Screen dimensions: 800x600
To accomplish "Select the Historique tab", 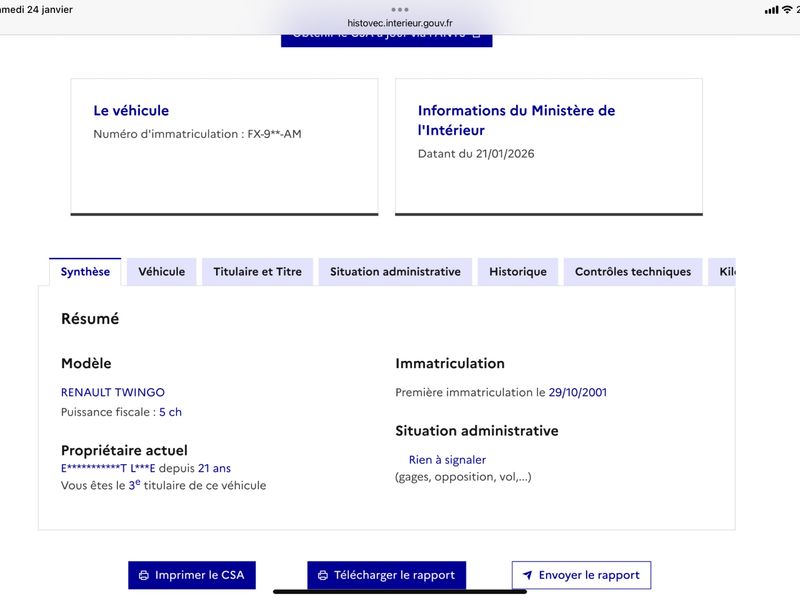I will coord(518,272).
